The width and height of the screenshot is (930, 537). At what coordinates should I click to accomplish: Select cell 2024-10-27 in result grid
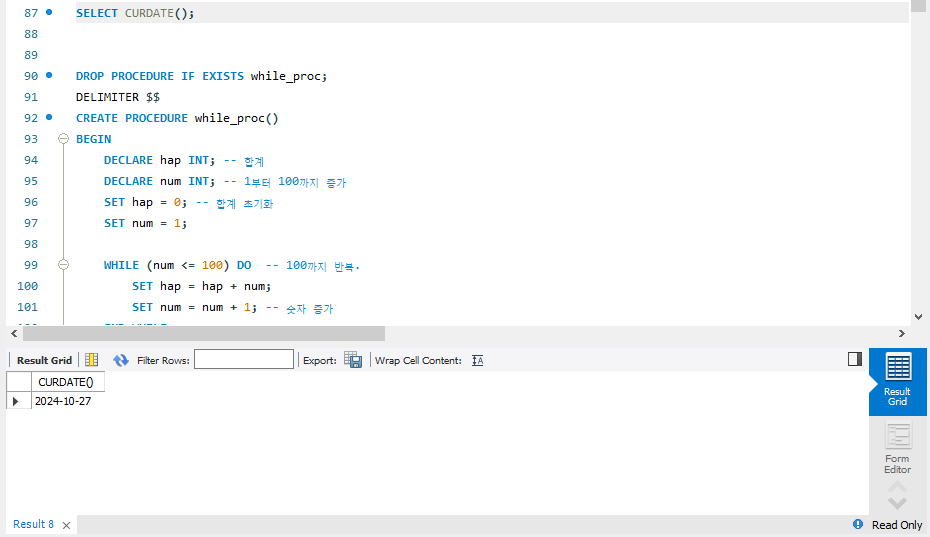point(67,401)
